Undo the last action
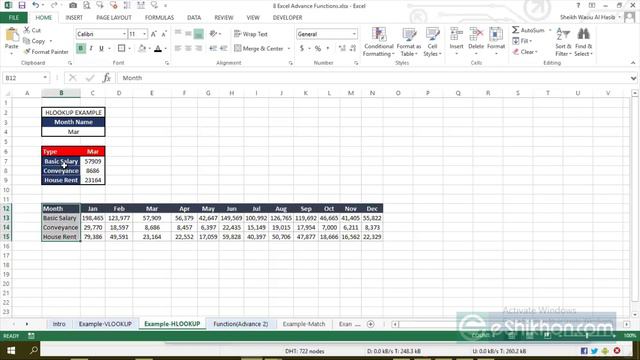 pyautogui.click(x=36, y=5)
